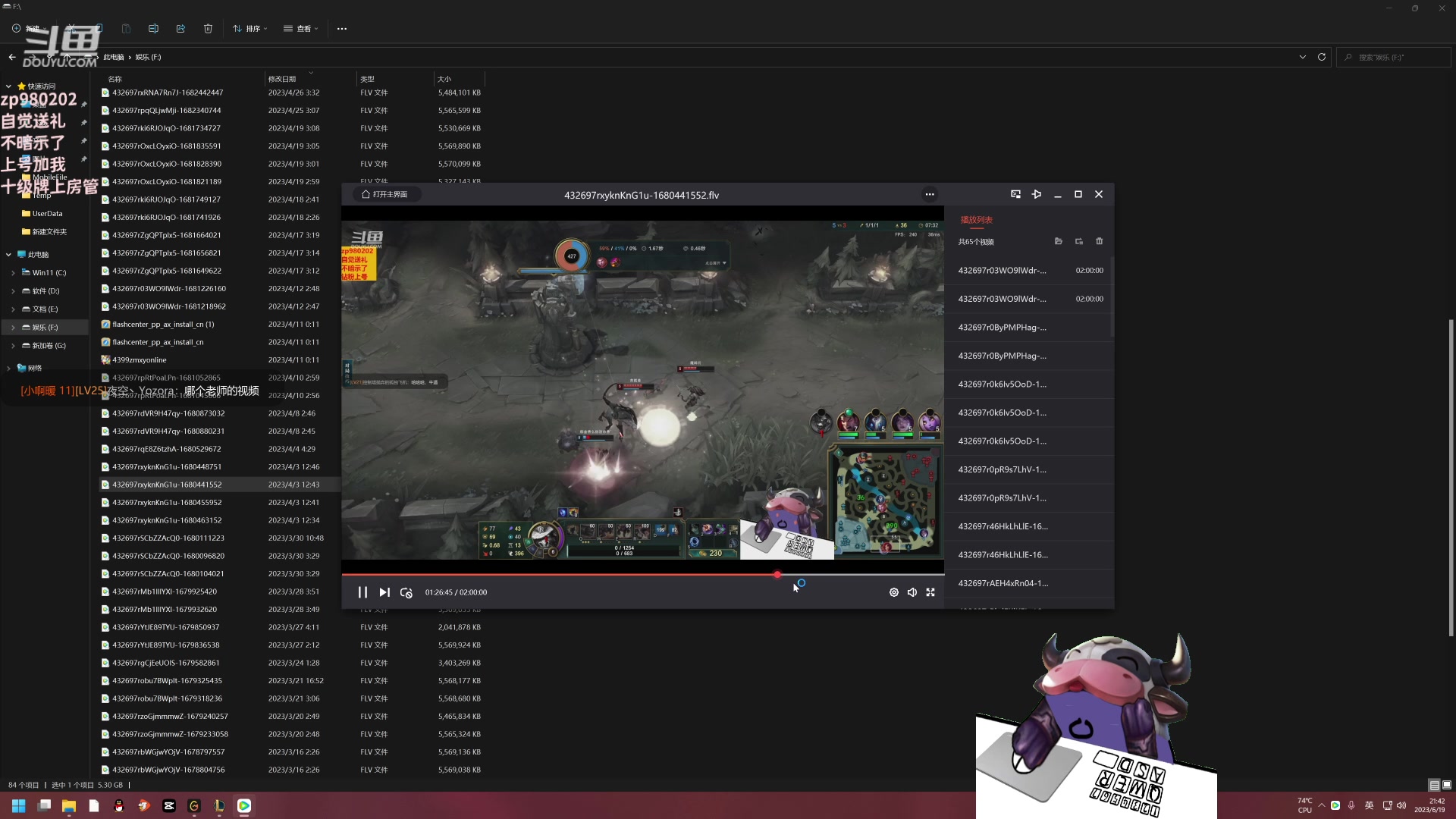Image resolution: width=1456 pixels, height=819 pixels.
Task: Clear the playlist with the trash icon
Action: coord(1099,241)
